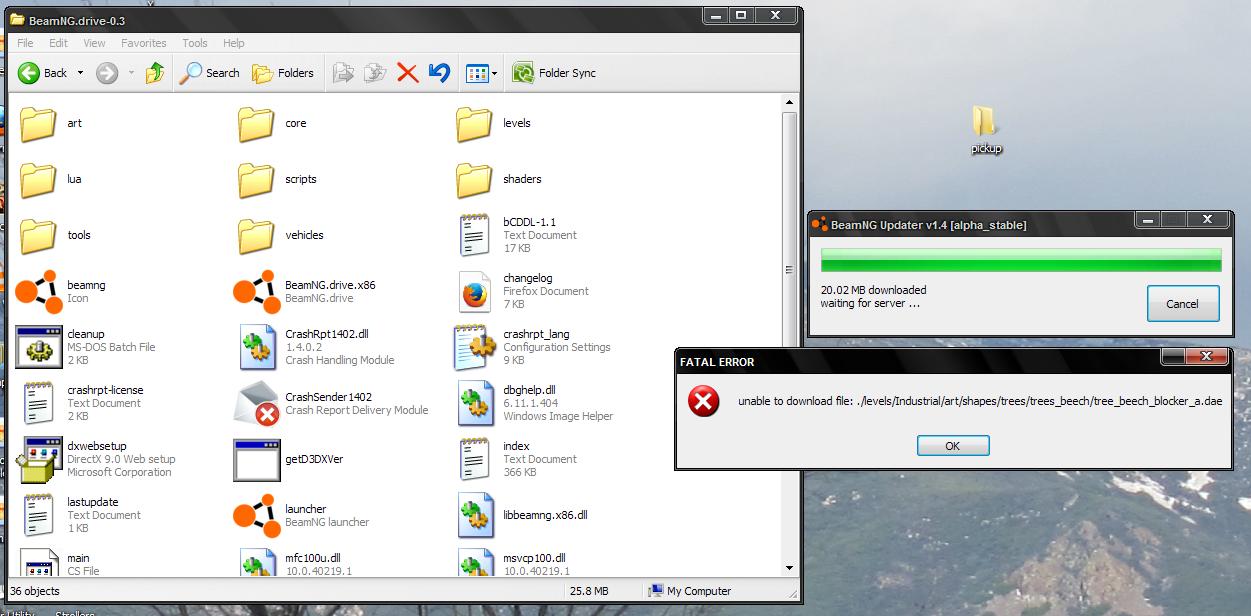1251x616 pixels.
Task: Go Back in the Explorer window
Action: 43,73
